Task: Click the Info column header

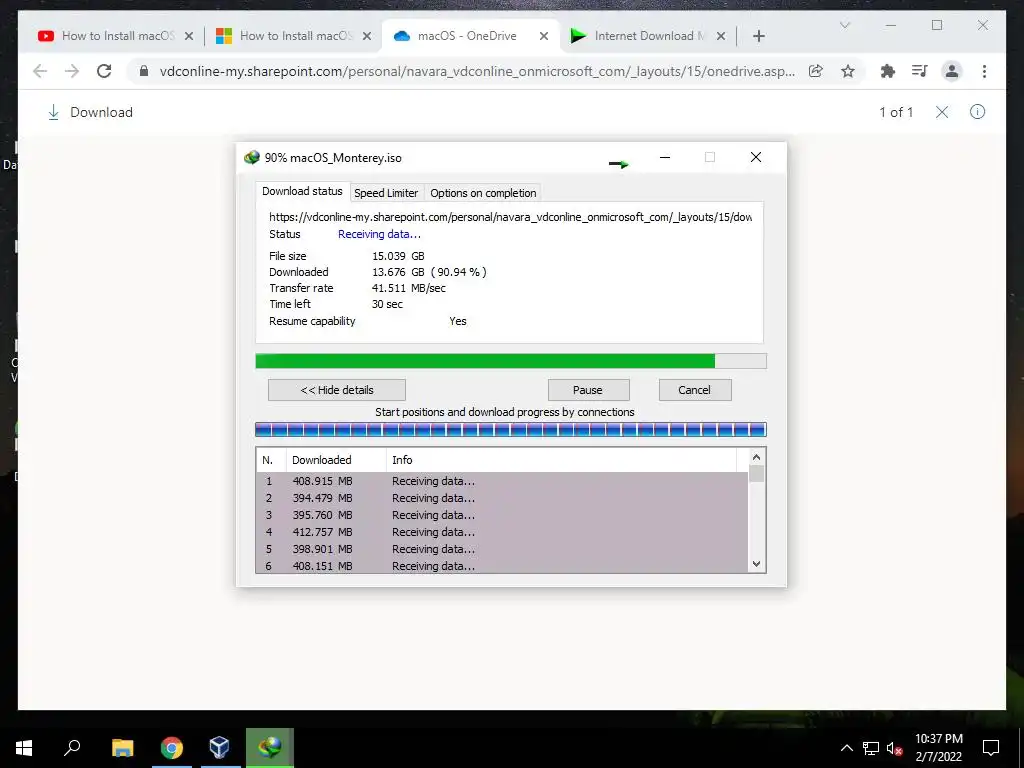Action: point(561,460)
